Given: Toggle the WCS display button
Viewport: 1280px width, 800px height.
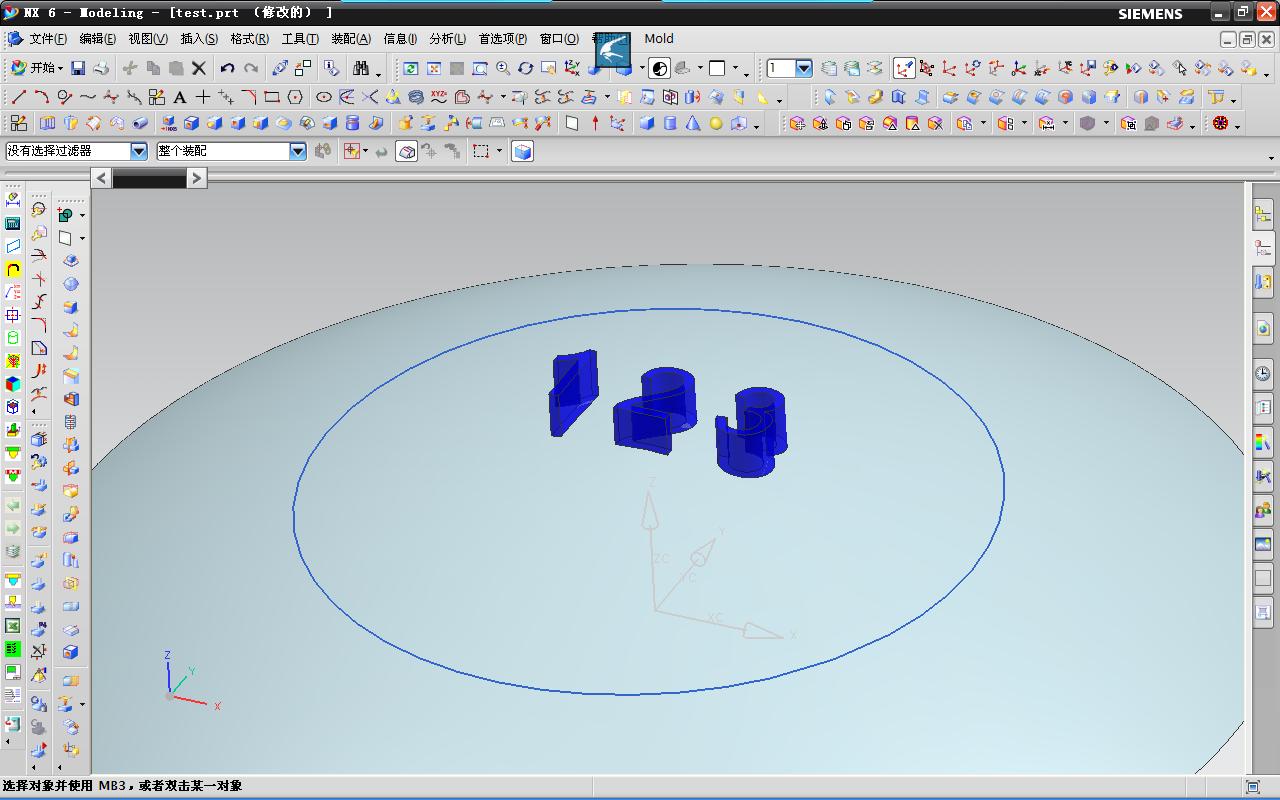Looking at the screenshot, I should coord(904,68).
